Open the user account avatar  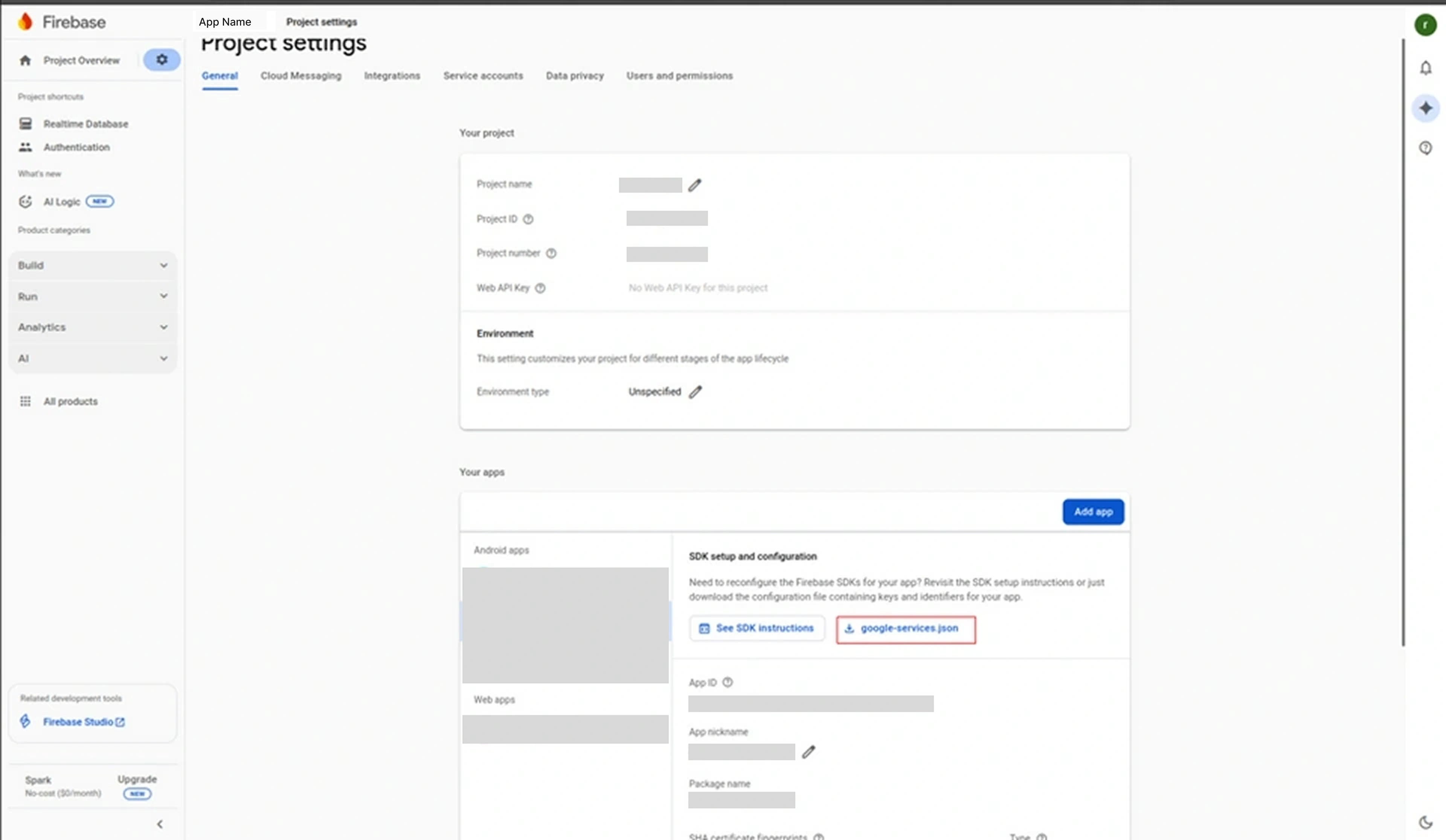point(1425,25)
